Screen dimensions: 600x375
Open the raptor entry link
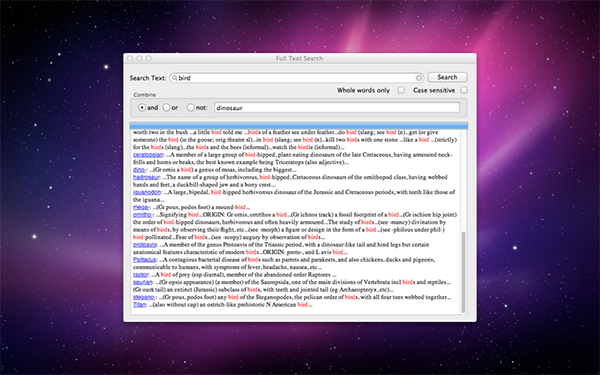click(140, 275)
